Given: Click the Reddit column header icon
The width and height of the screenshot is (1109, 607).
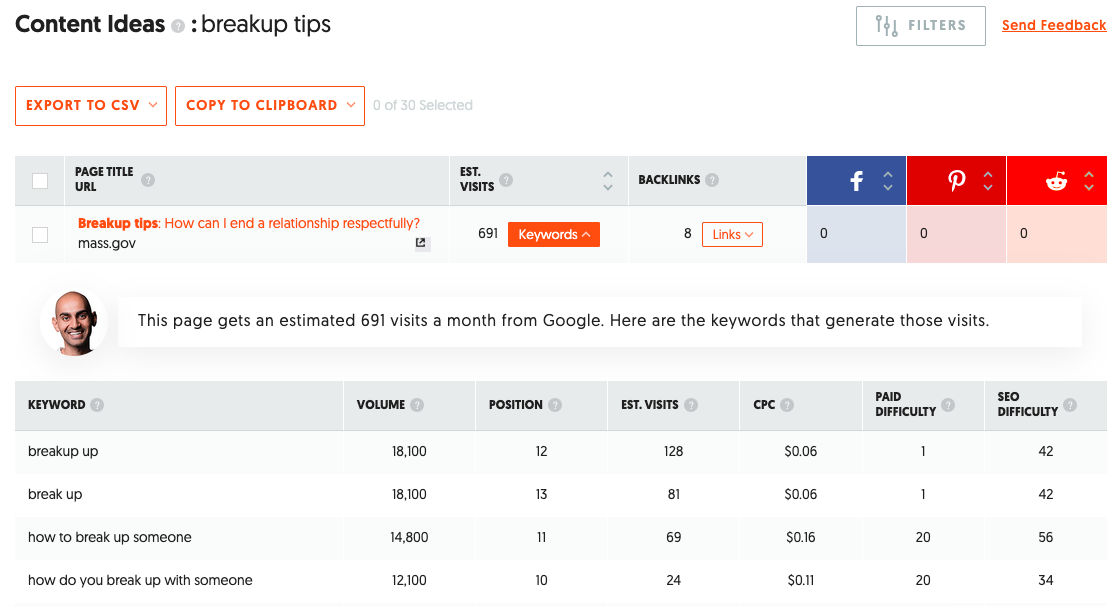Looking at the screenshot, I should pyautogui.click(x=1057, y=181).
